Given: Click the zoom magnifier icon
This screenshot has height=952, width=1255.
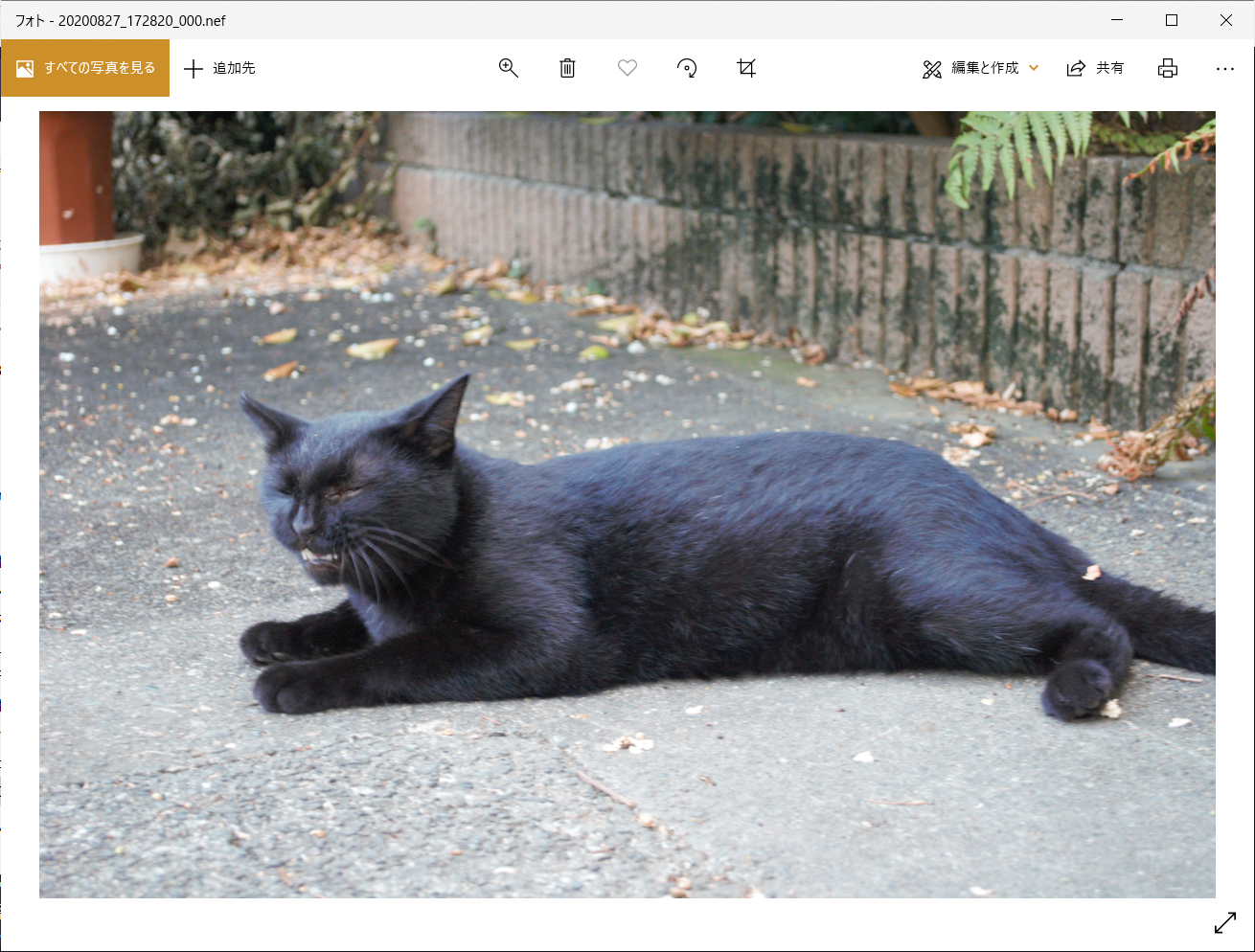Looking at the screenshot, I should click(x=508, y=68).
